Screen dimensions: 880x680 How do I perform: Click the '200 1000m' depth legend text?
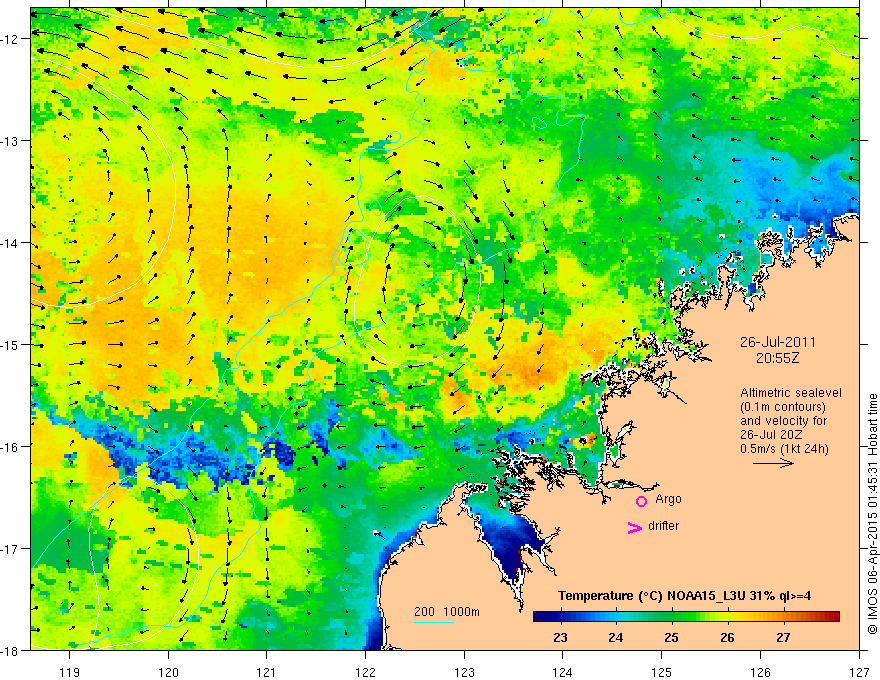[x=447, y=612]
